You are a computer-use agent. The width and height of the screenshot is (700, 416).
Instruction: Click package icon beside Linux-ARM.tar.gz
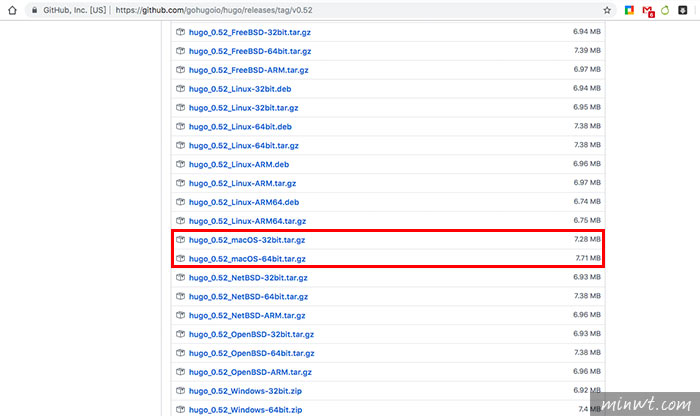click(x=180, y=183)
